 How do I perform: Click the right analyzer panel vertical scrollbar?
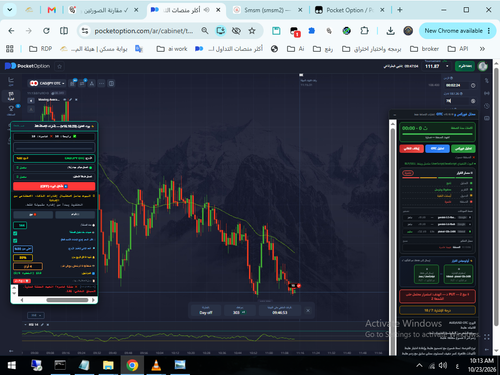coord(393,237)
